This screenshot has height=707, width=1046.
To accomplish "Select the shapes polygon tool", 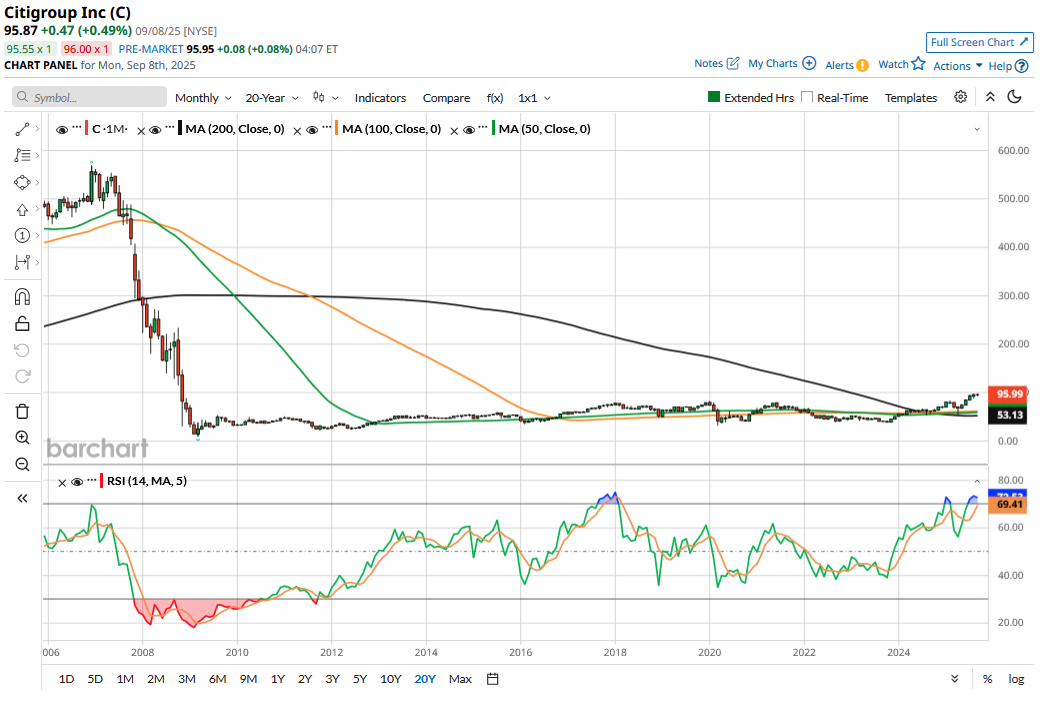I will (22, 182).
